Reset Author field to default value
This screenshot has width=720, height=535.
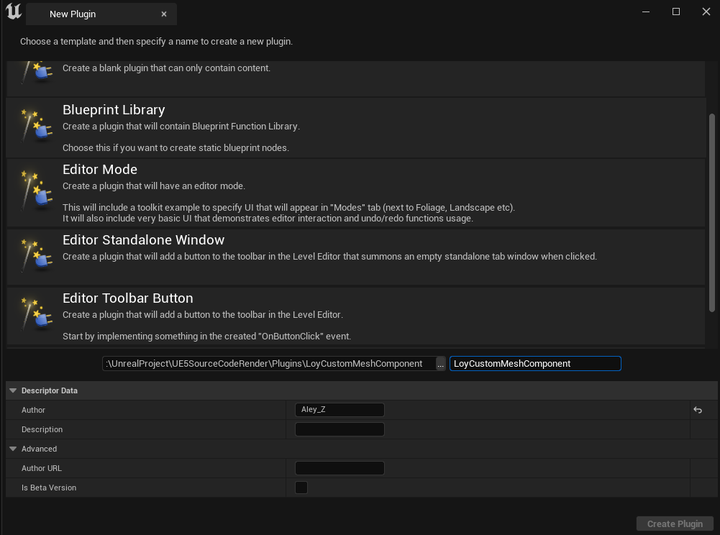point(698,410)
